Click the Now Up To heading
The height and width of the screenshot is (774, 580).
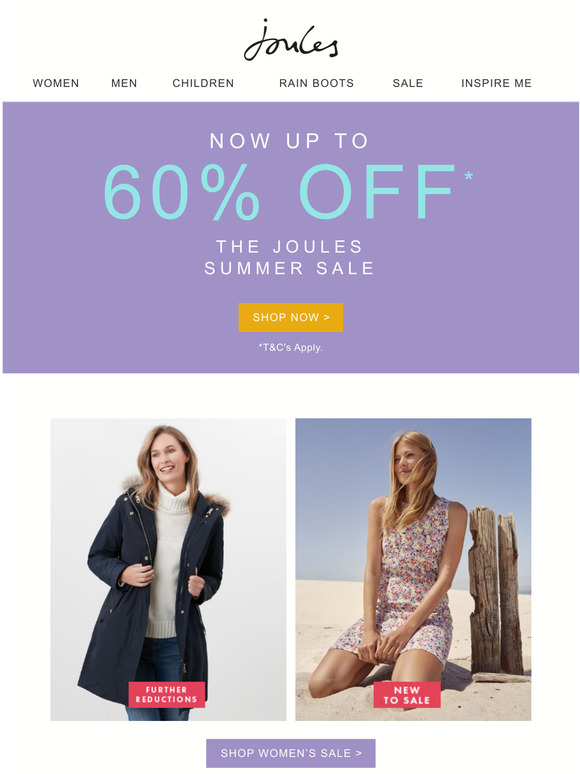(290, 141)
